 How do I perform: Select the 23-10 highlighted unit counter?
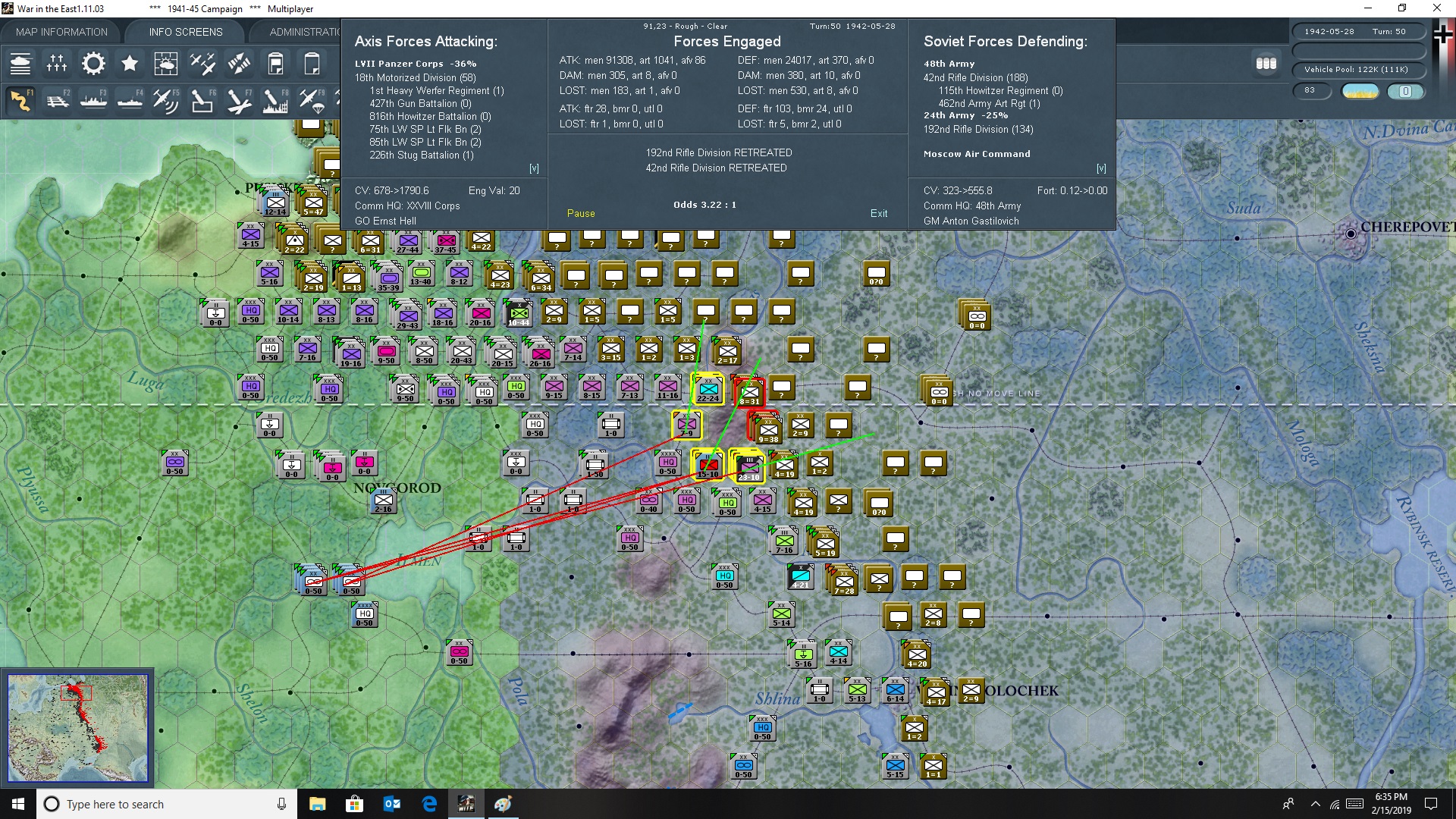coord(748,466)
